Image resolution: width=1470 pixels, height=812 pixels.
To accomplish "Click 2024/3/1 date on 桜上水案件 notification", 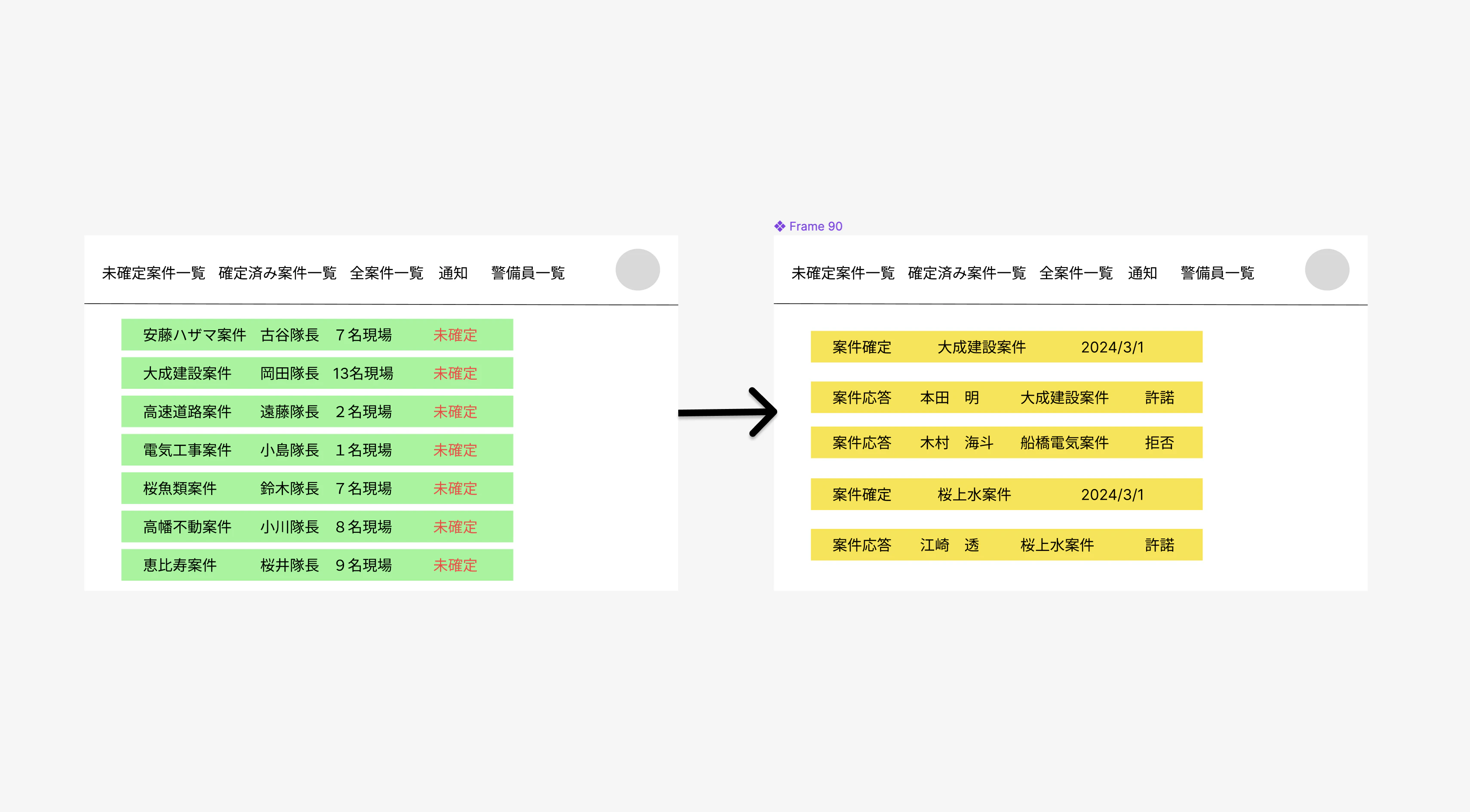I will (1112, 495).
